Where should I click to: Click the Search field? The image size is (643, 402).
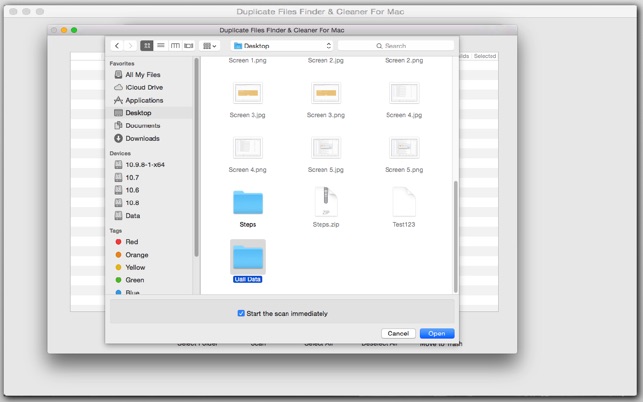coord(396,46)
